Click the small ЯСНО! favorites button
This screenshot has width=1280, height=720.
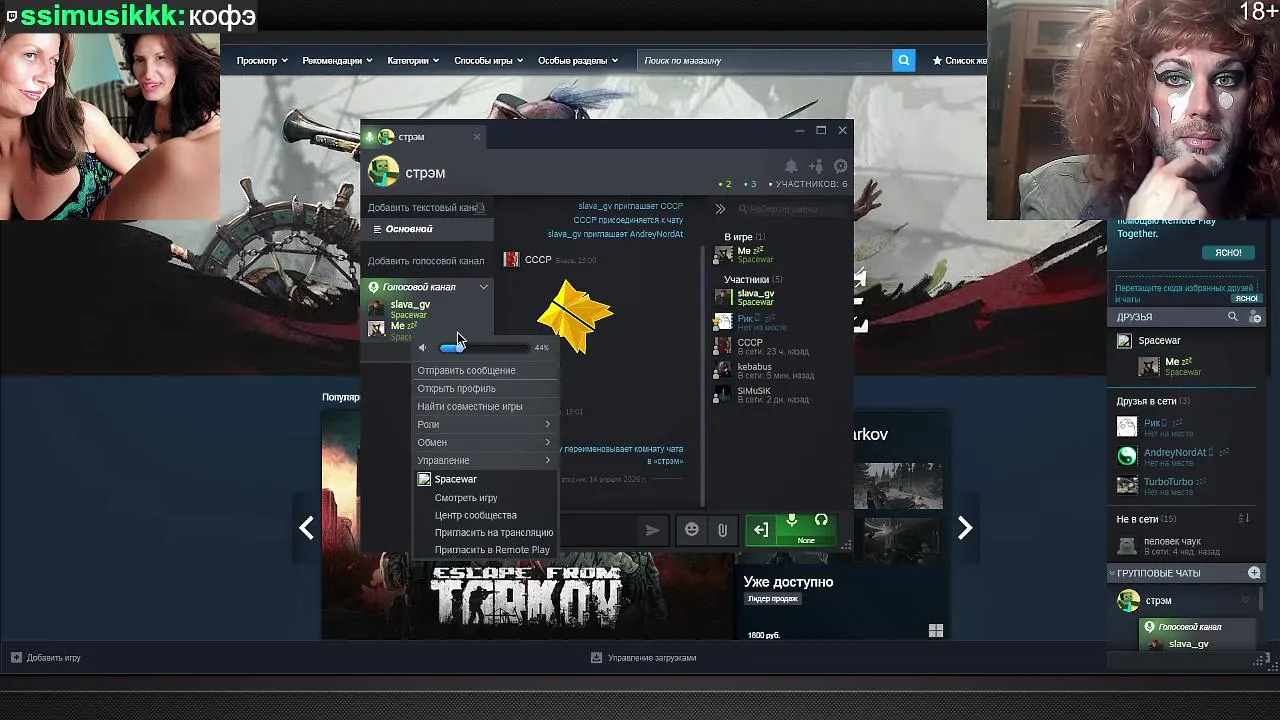tap(1245, 298)
